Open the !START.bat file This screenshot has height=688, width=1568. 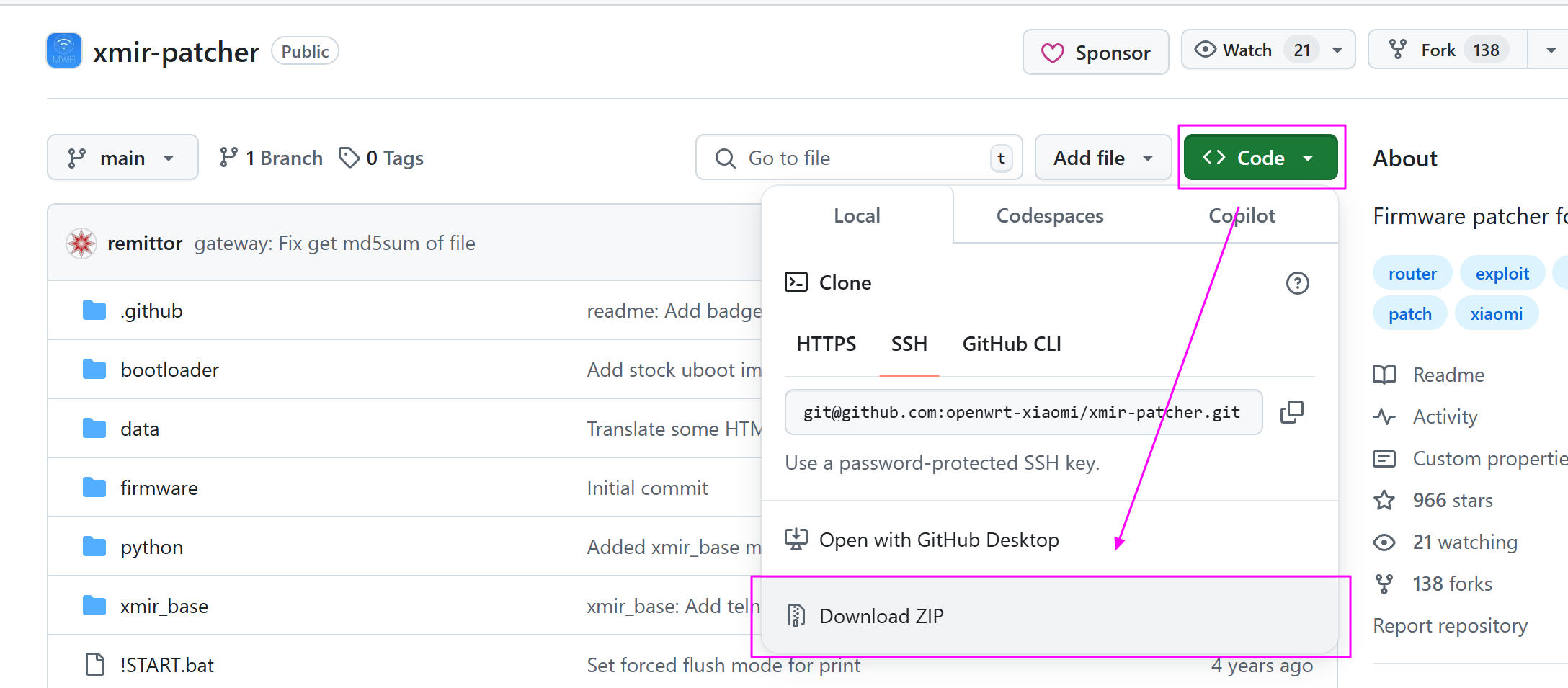[x=166, y=665]
